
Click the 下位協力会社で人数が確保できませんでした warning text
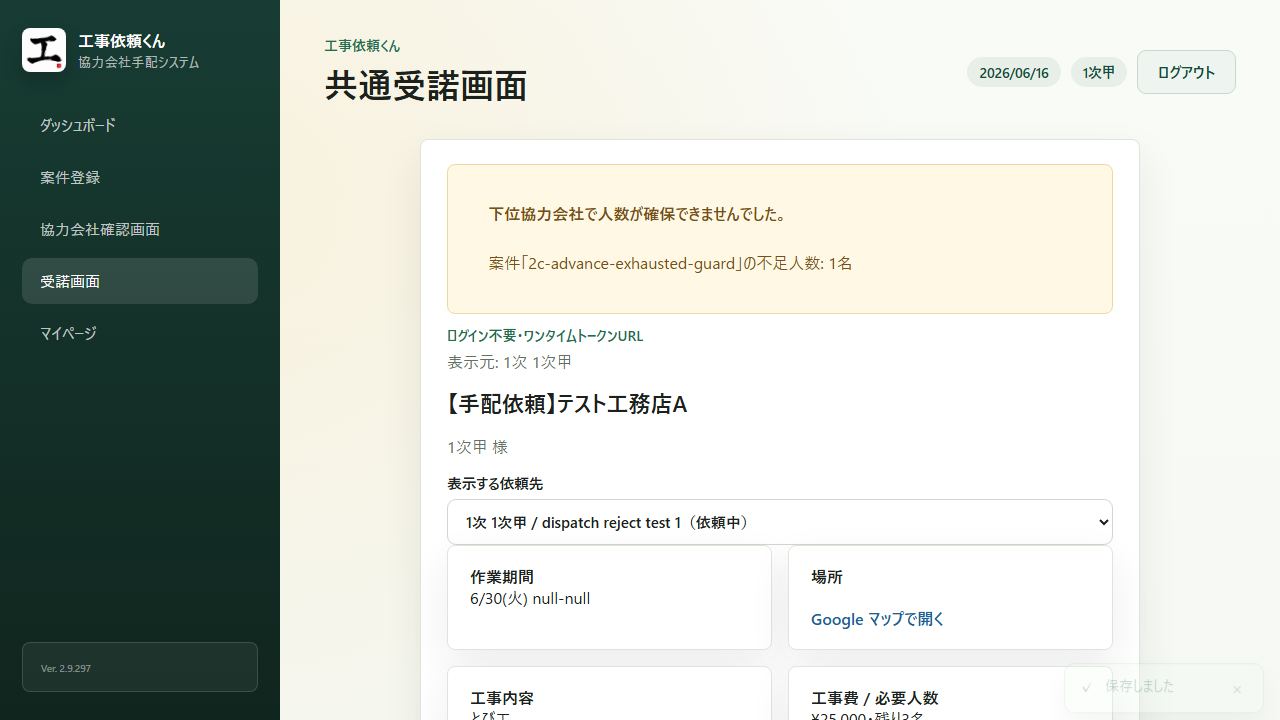tap(639, 214)
